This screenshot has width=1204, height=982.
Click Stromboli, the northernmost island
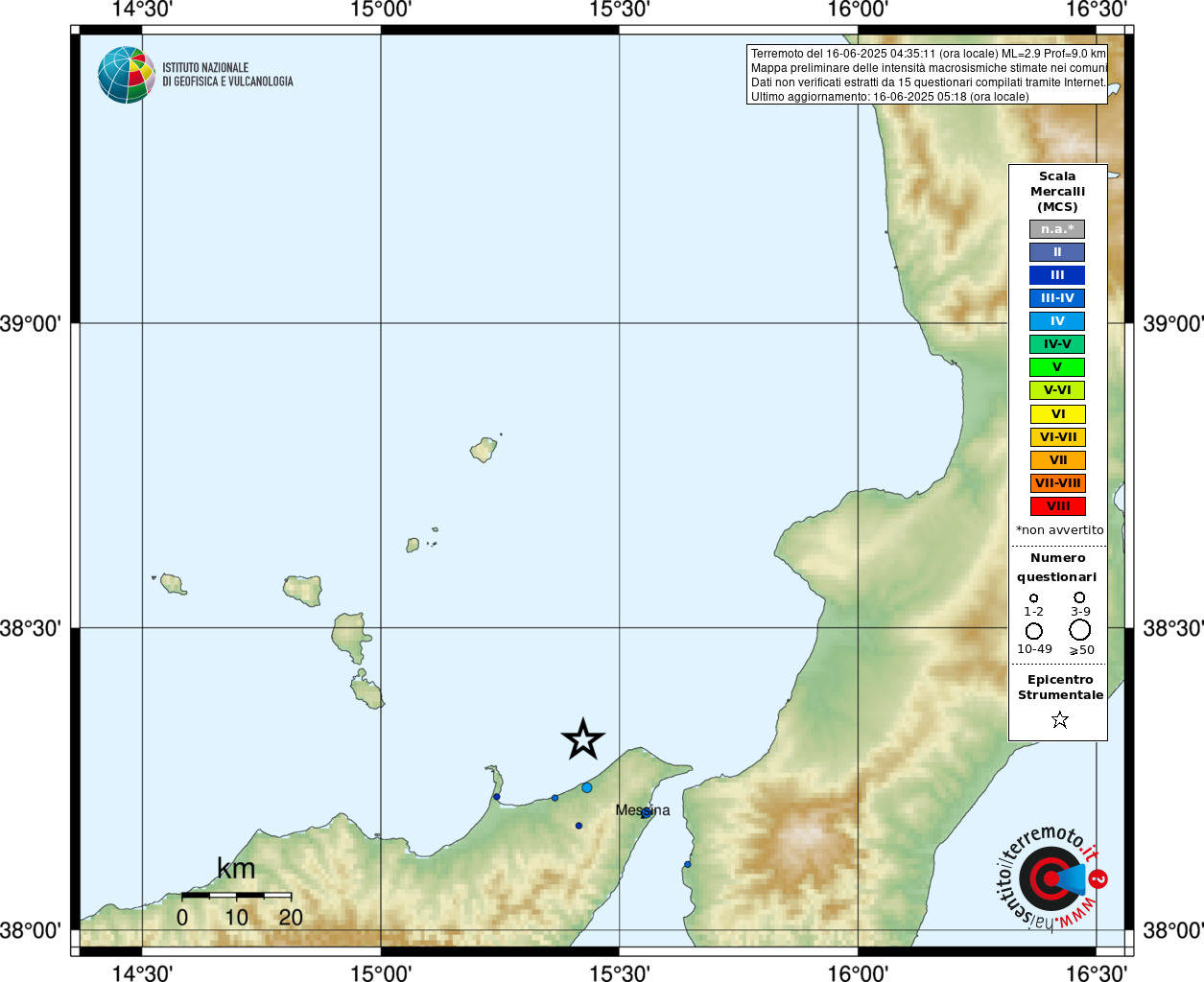pyautogui.click(x=484, y=450)
